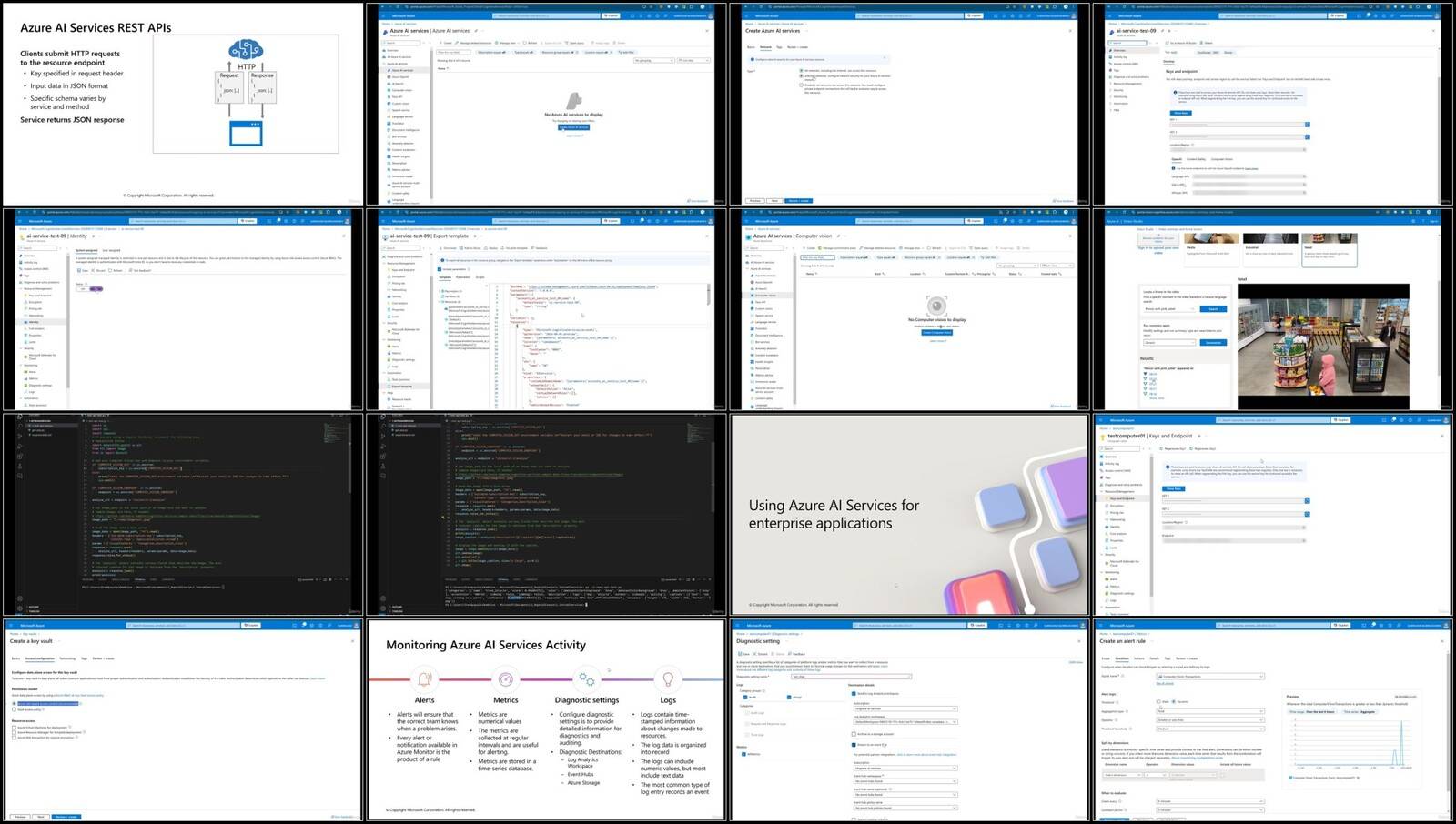
Task: Open the 'Using Azure AI Services for enterprise applications' slide
Action: click(x=910, y=515)
